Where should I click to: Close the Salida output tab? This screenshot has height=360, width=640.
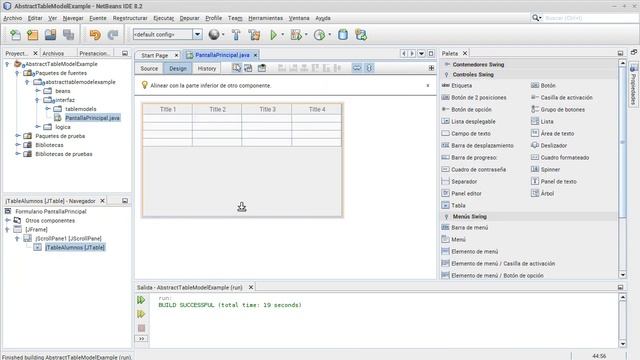click(x=251, y=287)
